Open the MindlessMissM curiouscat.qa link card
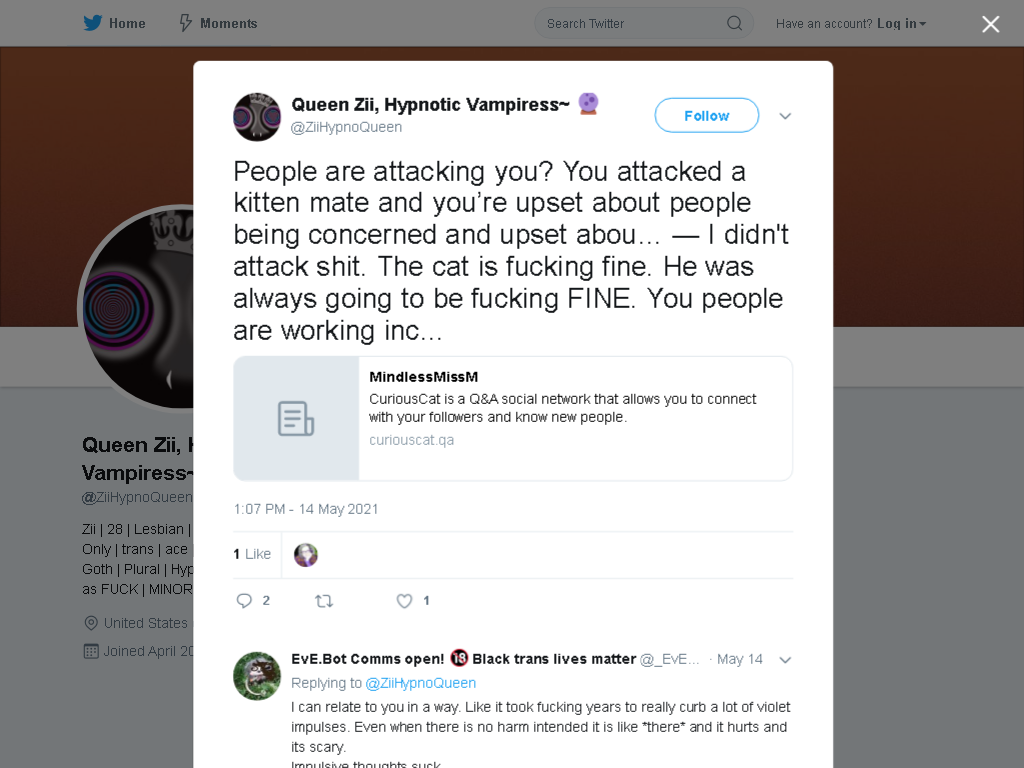Viewport: 1024px width, 768px height. (x=513, y=419)
